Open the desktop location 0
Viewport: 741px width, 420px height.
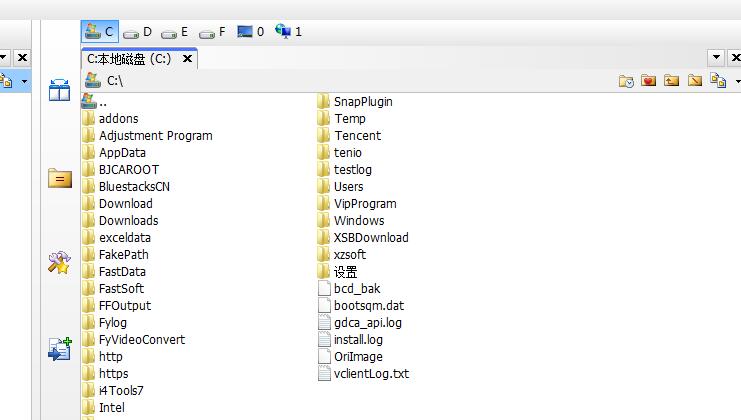click(x=250, y=32)
